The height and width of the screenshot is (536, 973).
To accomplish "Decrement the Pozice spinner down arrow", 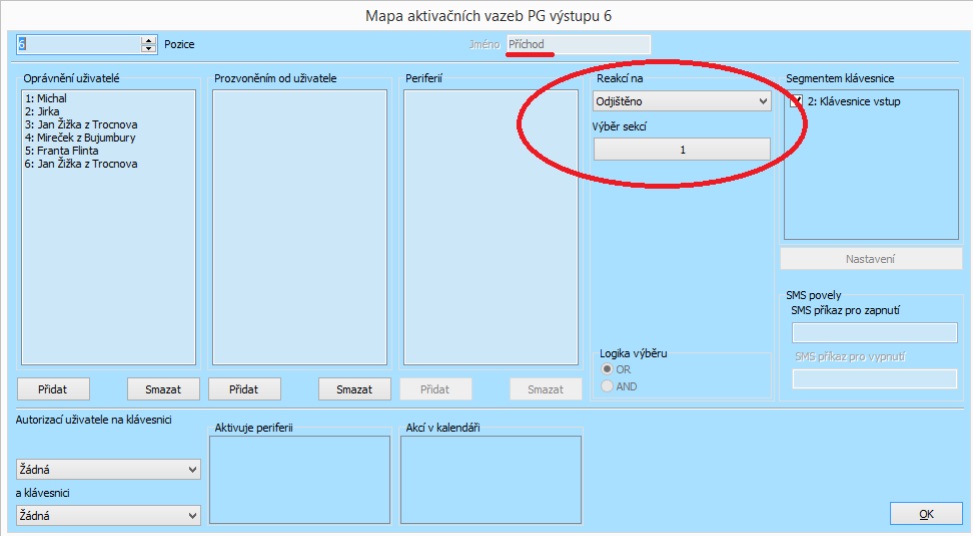I will click(x=150, y=49).
